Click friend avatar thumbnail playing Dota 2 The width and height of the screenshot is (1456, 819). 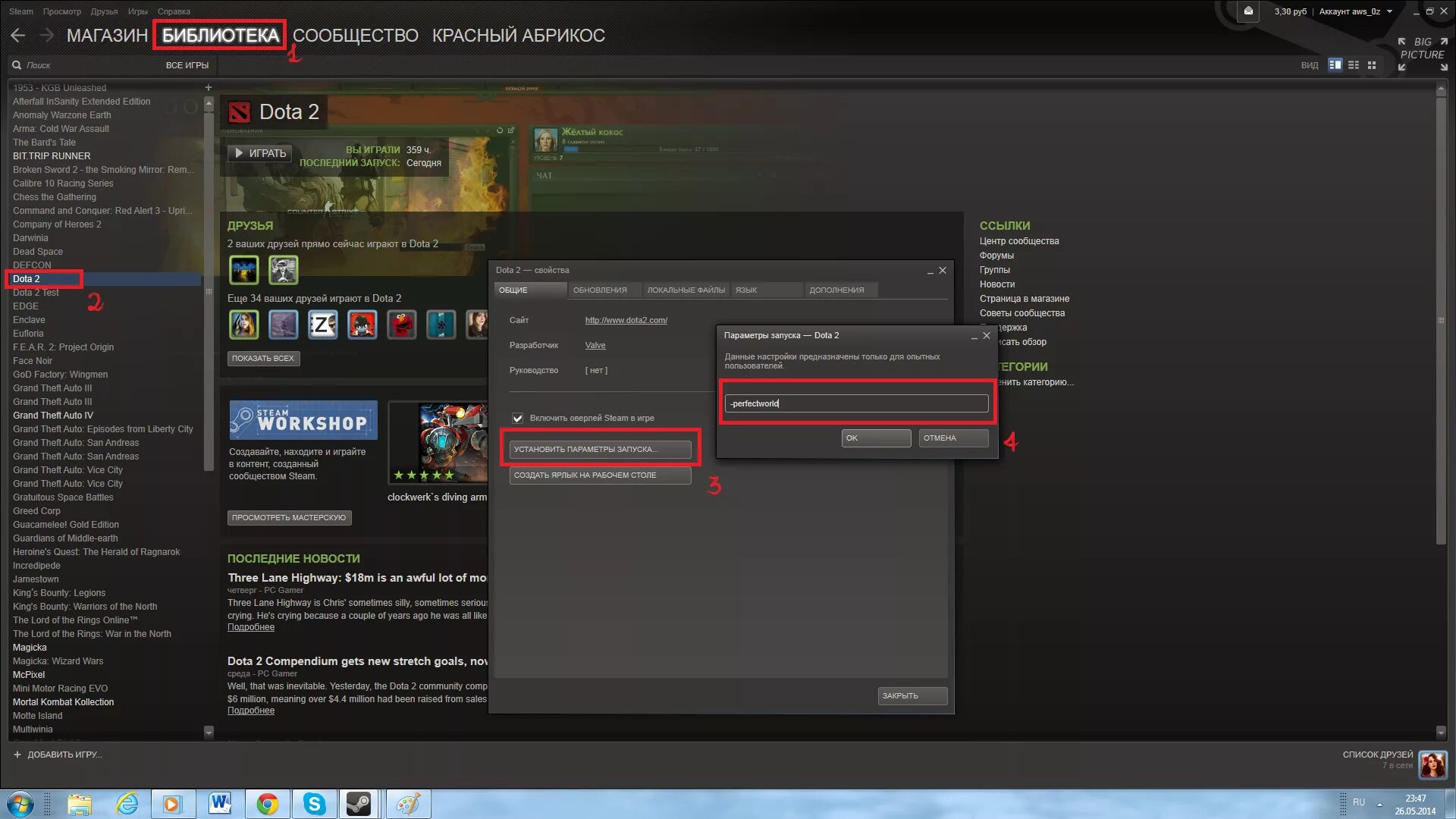click(243, 269)
